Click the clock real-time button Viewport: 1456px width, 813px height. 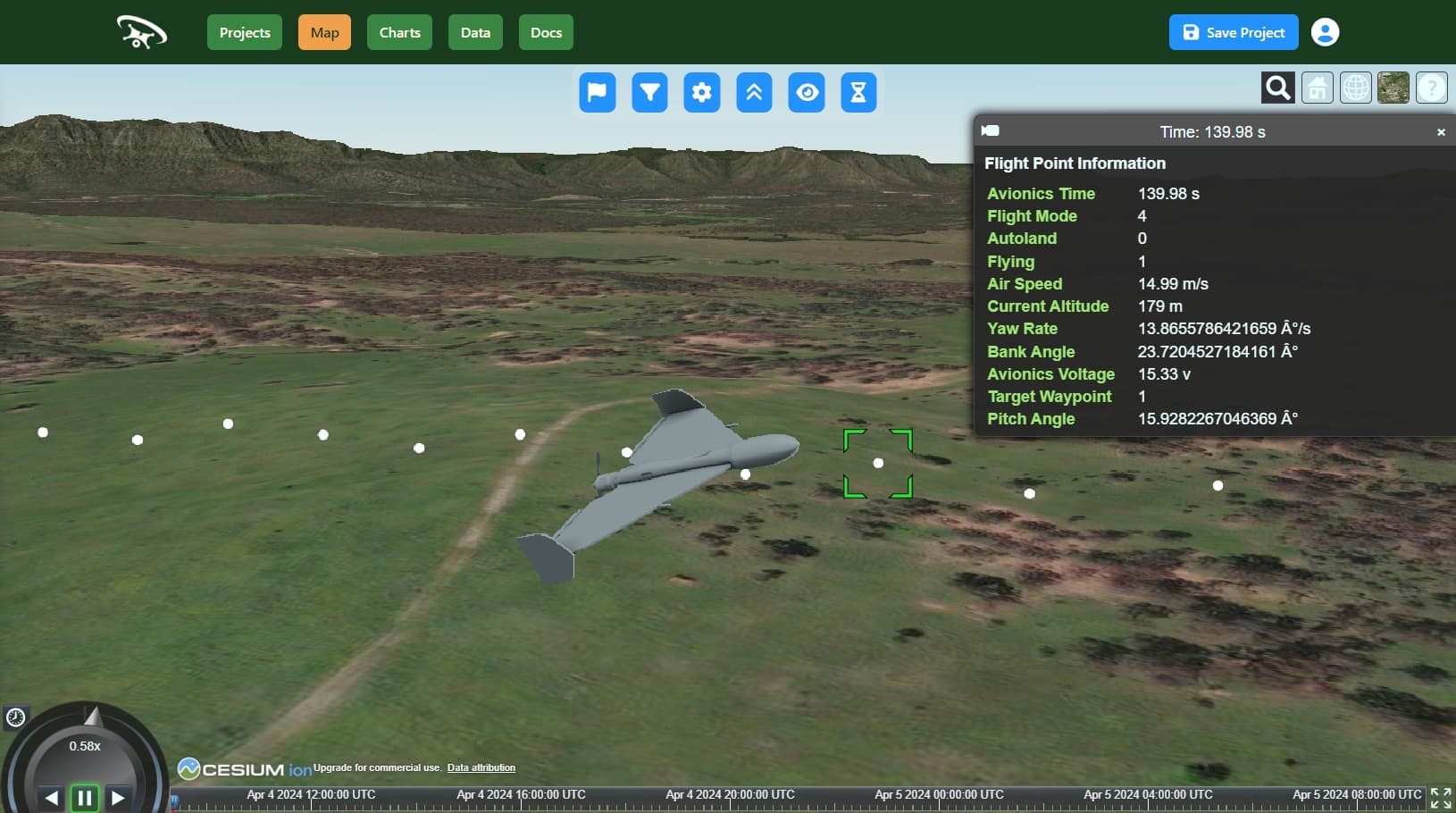pyautogui.click(x=16, y=717)
